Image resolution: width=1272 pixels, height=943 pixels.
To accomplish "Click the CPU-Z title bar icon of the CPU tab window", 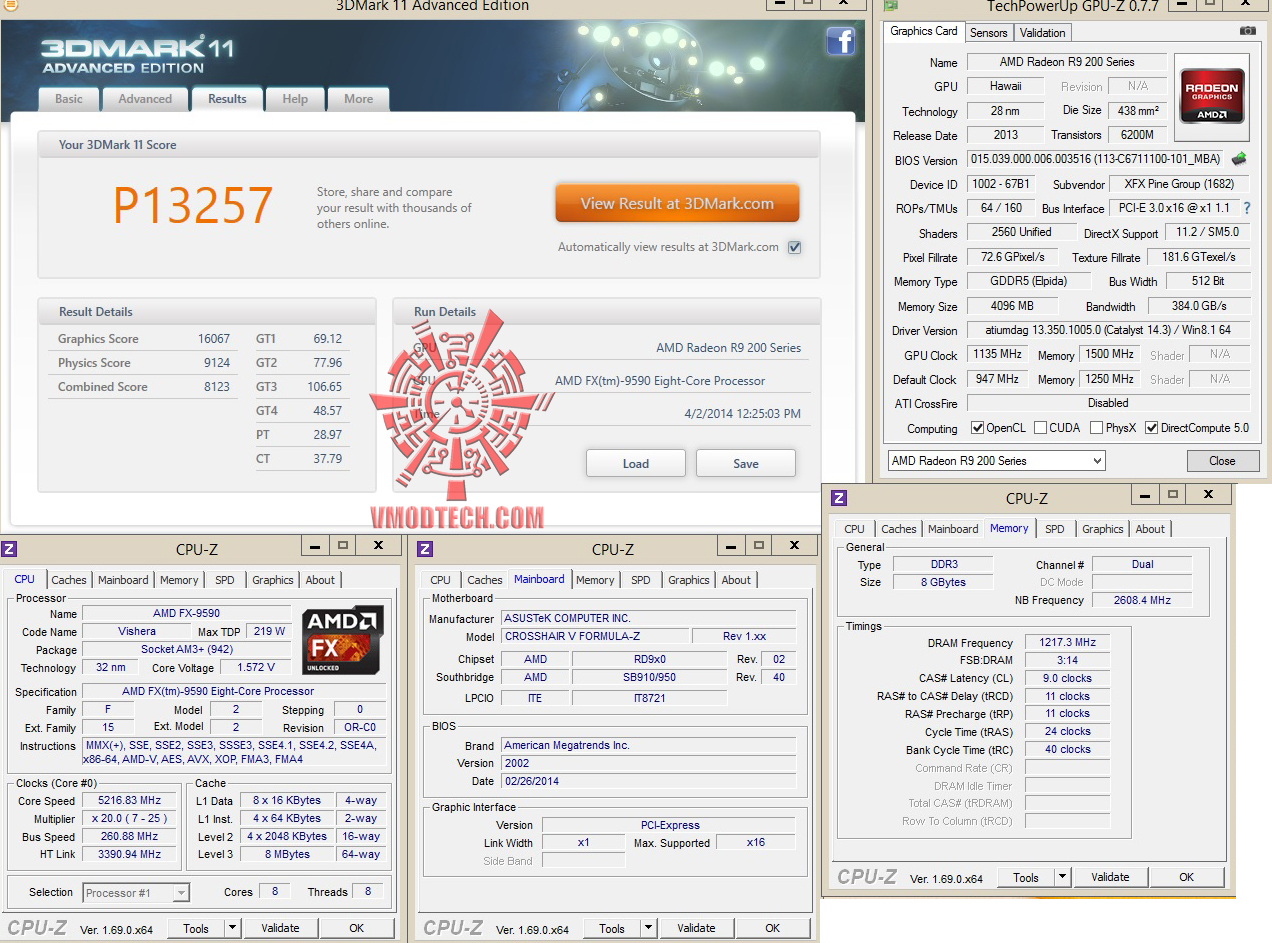I will tap(9, 548).
